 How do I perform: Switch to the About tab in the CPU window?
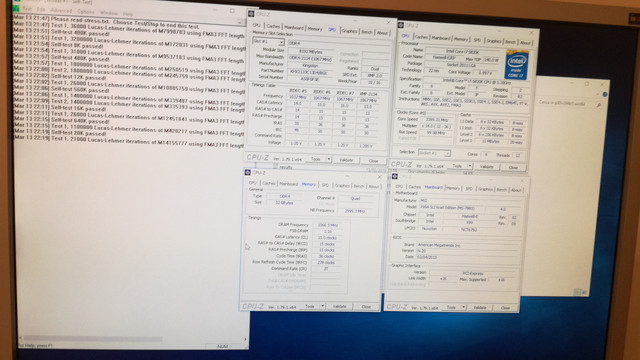[525, 42]
